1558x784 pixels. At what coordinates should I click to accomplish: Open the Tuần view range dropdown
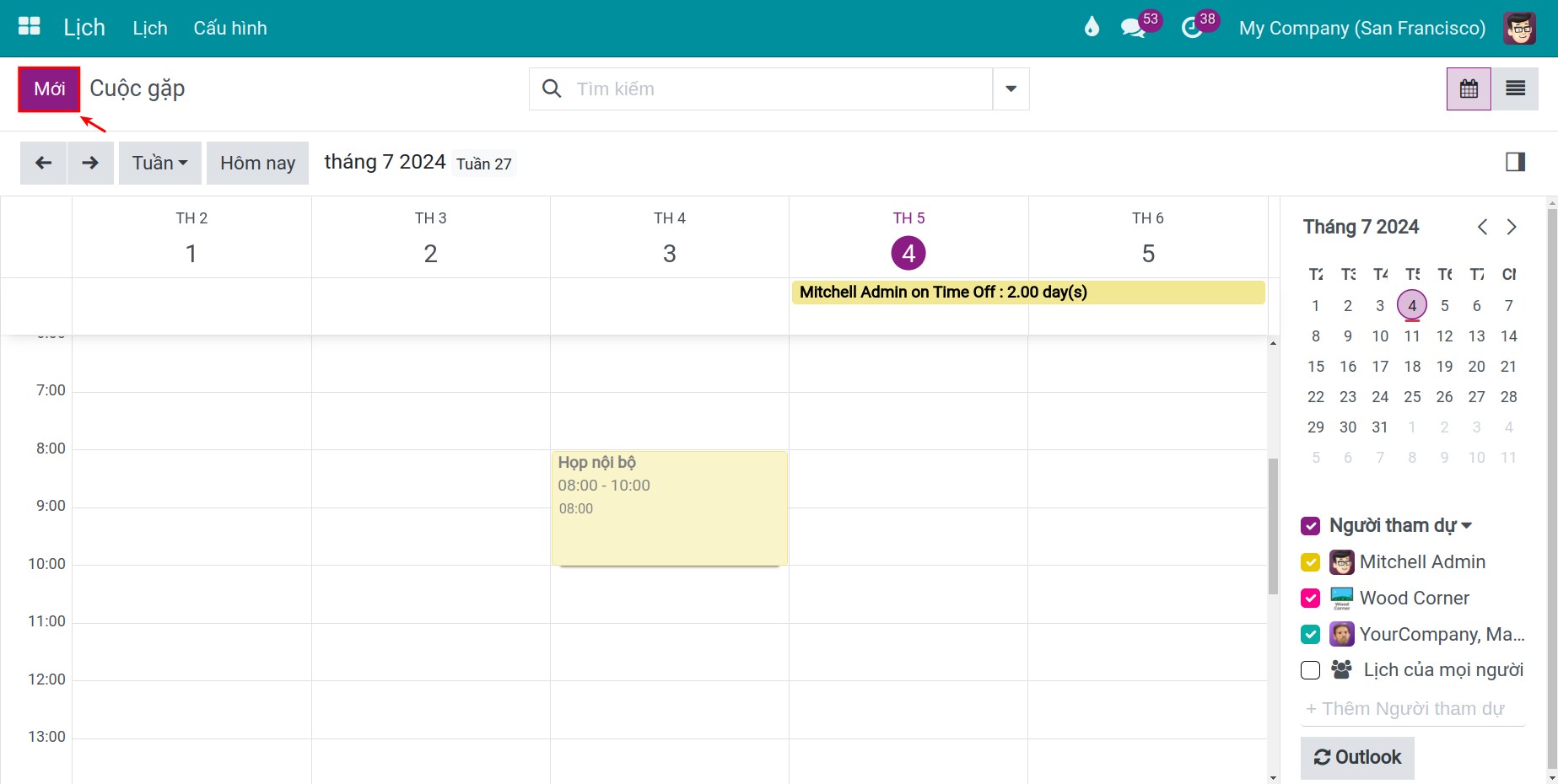(x=159, y=163)
